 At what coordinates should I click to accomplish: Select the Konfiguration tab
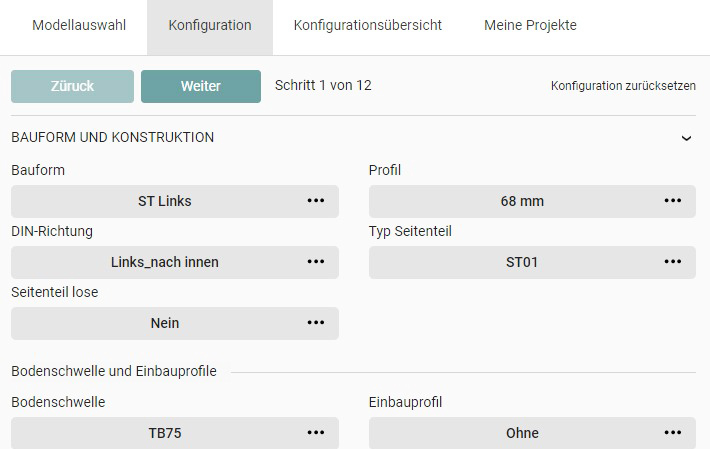pyautogui.click(x=210, y=26)
